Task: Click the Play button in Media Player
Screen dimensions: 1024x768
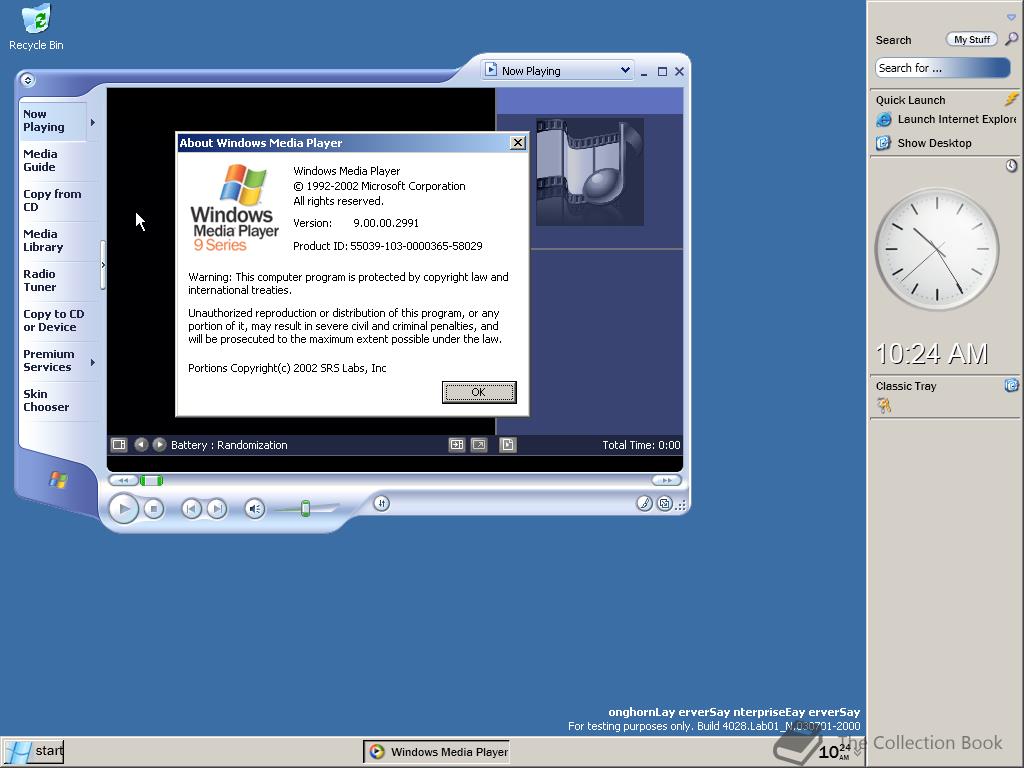Action: pos(123,509)
